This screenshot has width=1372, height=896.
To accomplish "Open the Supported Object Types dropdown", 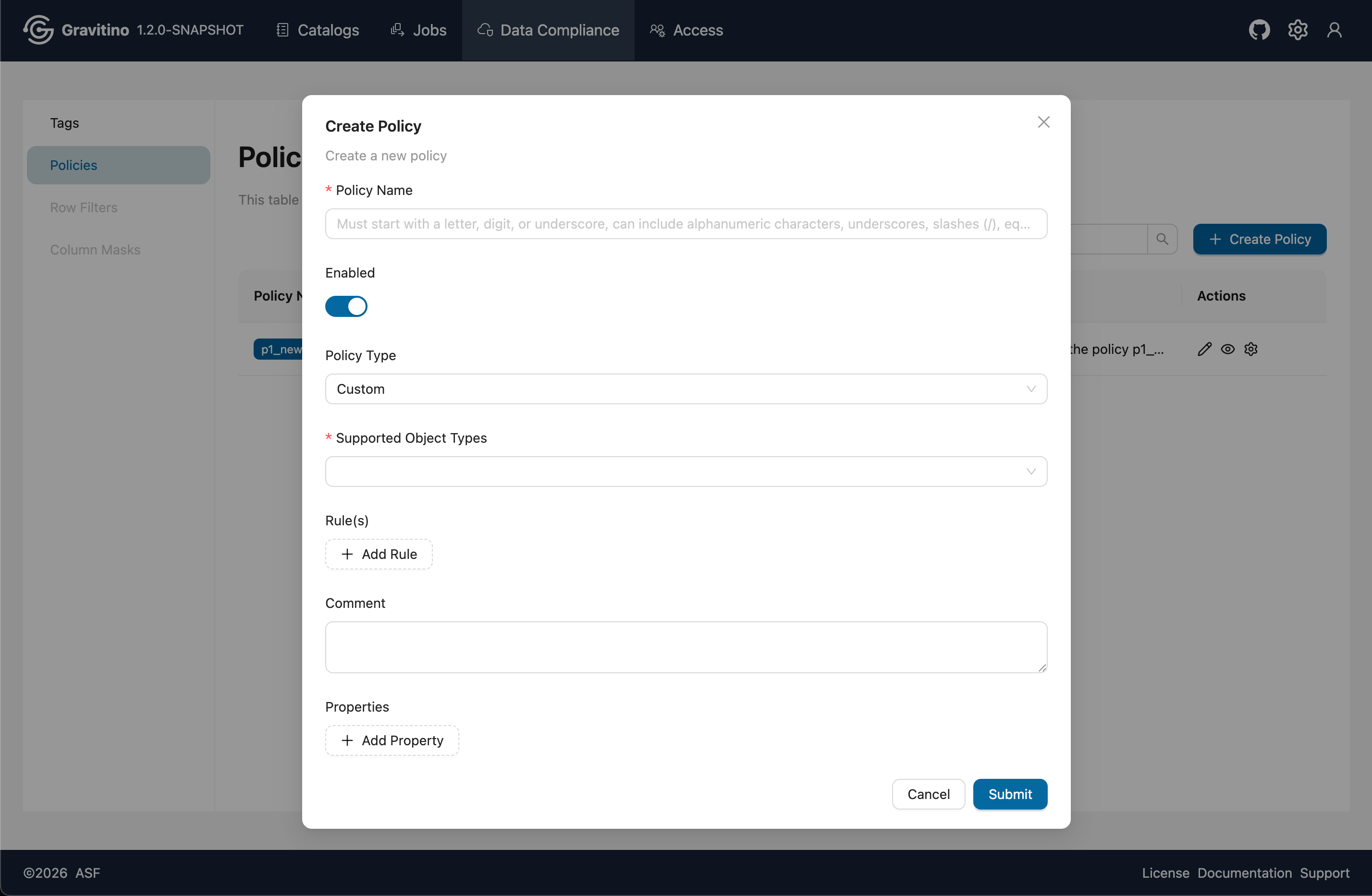I will (686, 472).
